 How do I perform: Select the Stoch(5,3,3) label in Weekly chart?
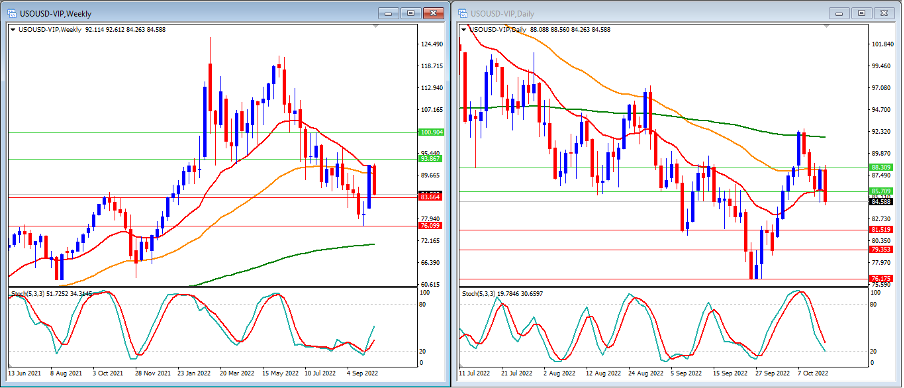[x=28, y=294]
